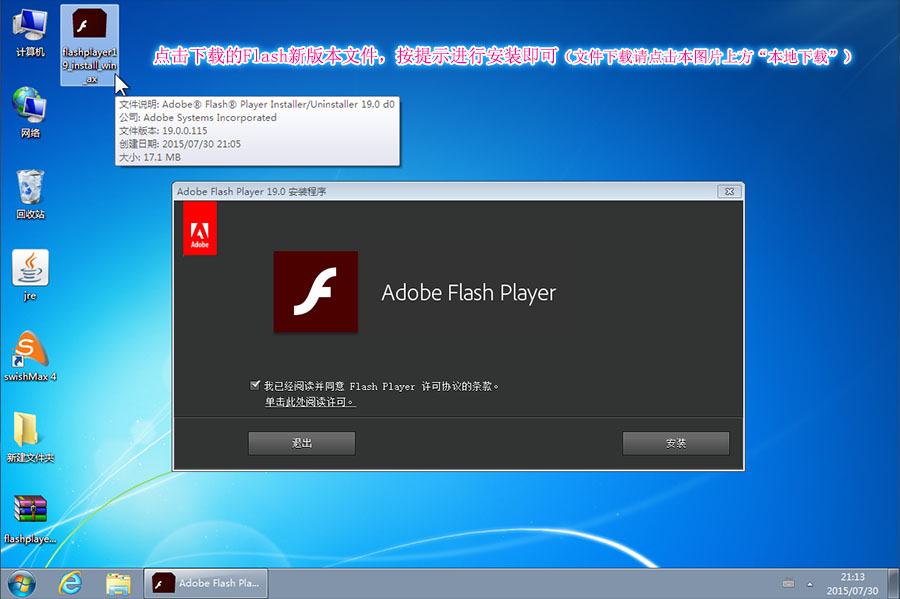
Task: Open the Windows Start menu orb
Action: point(22,584)
